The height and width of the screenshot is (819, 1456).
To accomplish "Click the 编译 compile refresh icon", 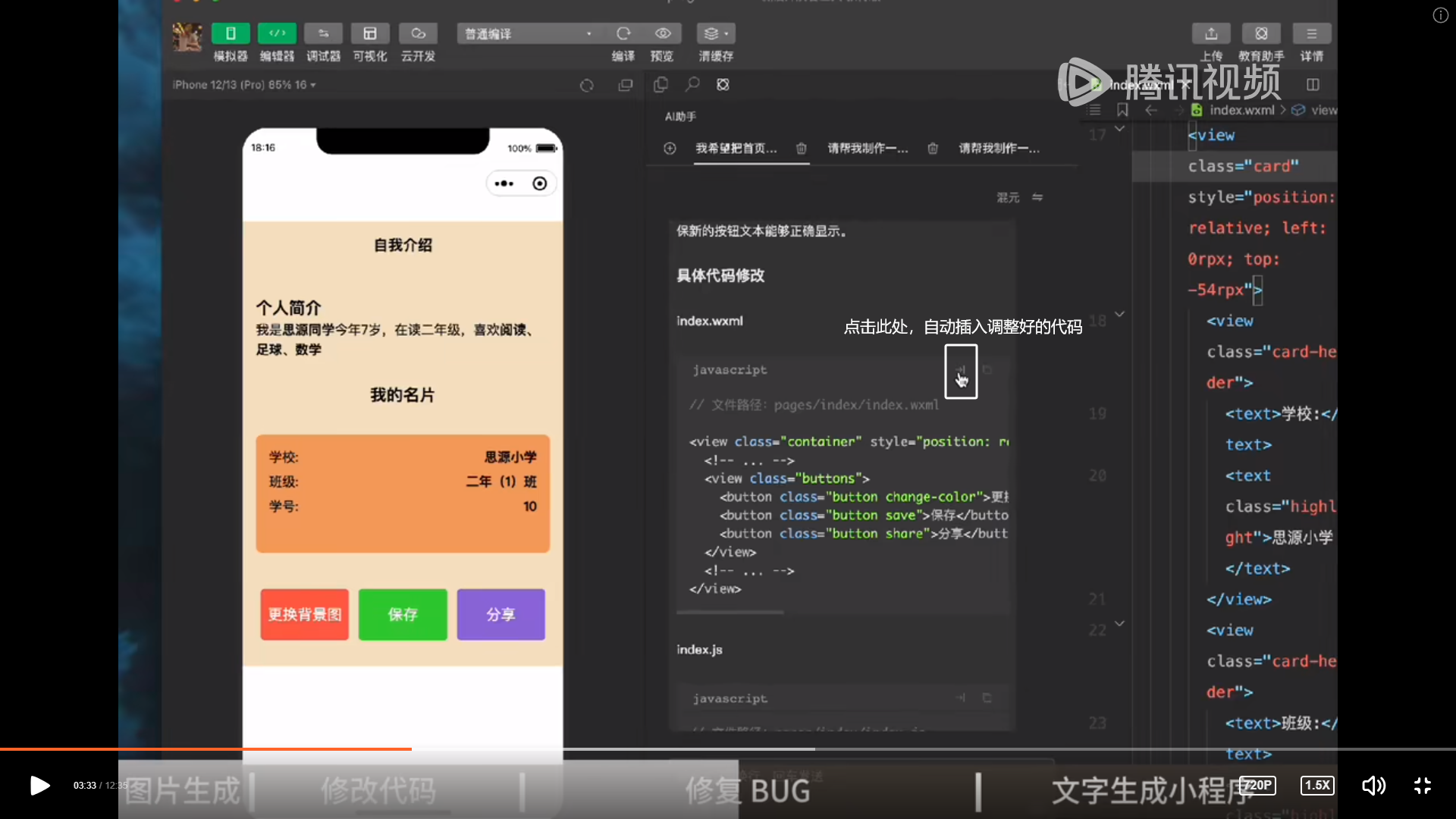I will (623, 33).
